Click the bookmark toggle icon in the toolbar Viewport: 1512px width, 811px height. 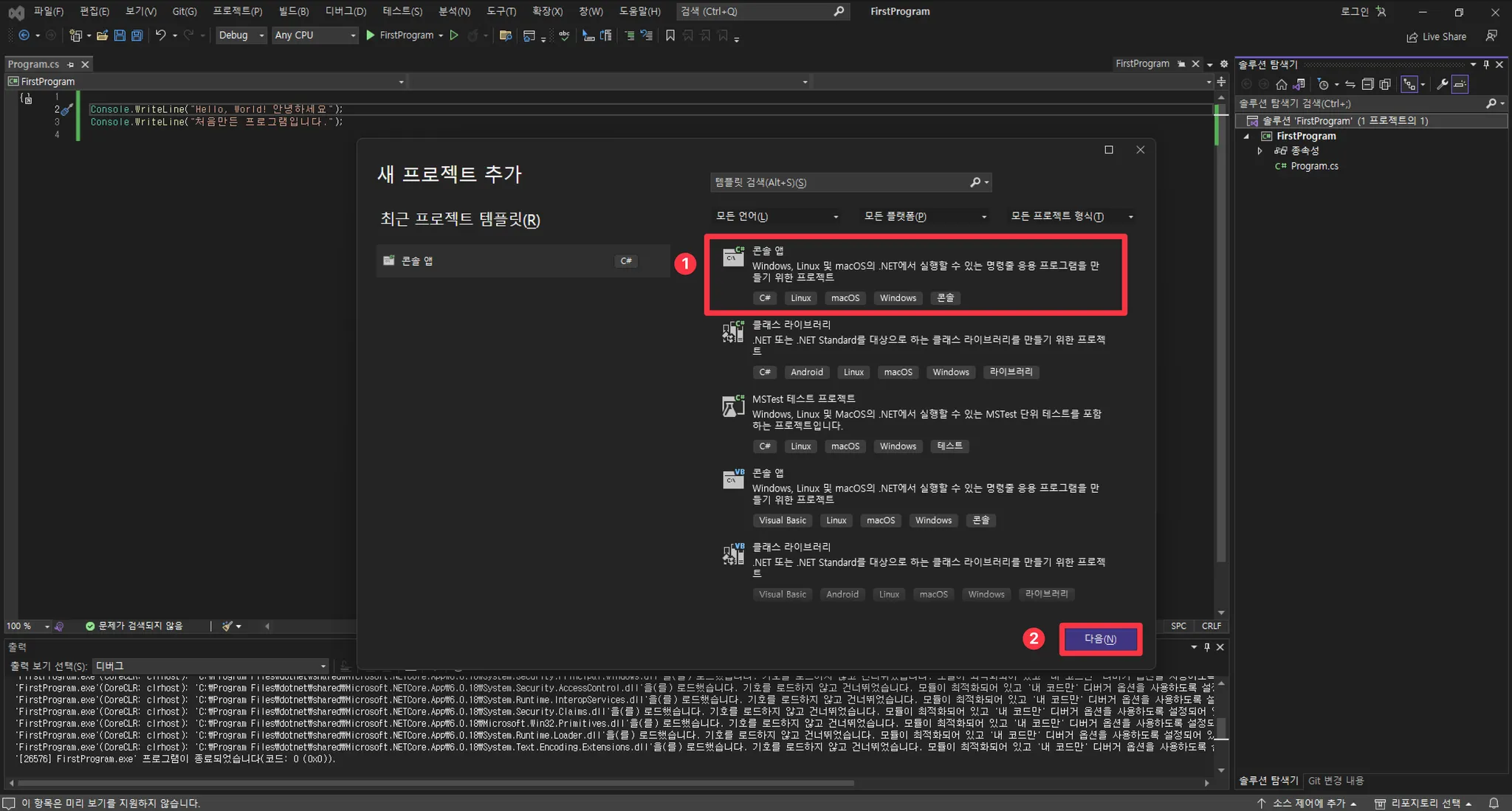(x=670, y=35)
